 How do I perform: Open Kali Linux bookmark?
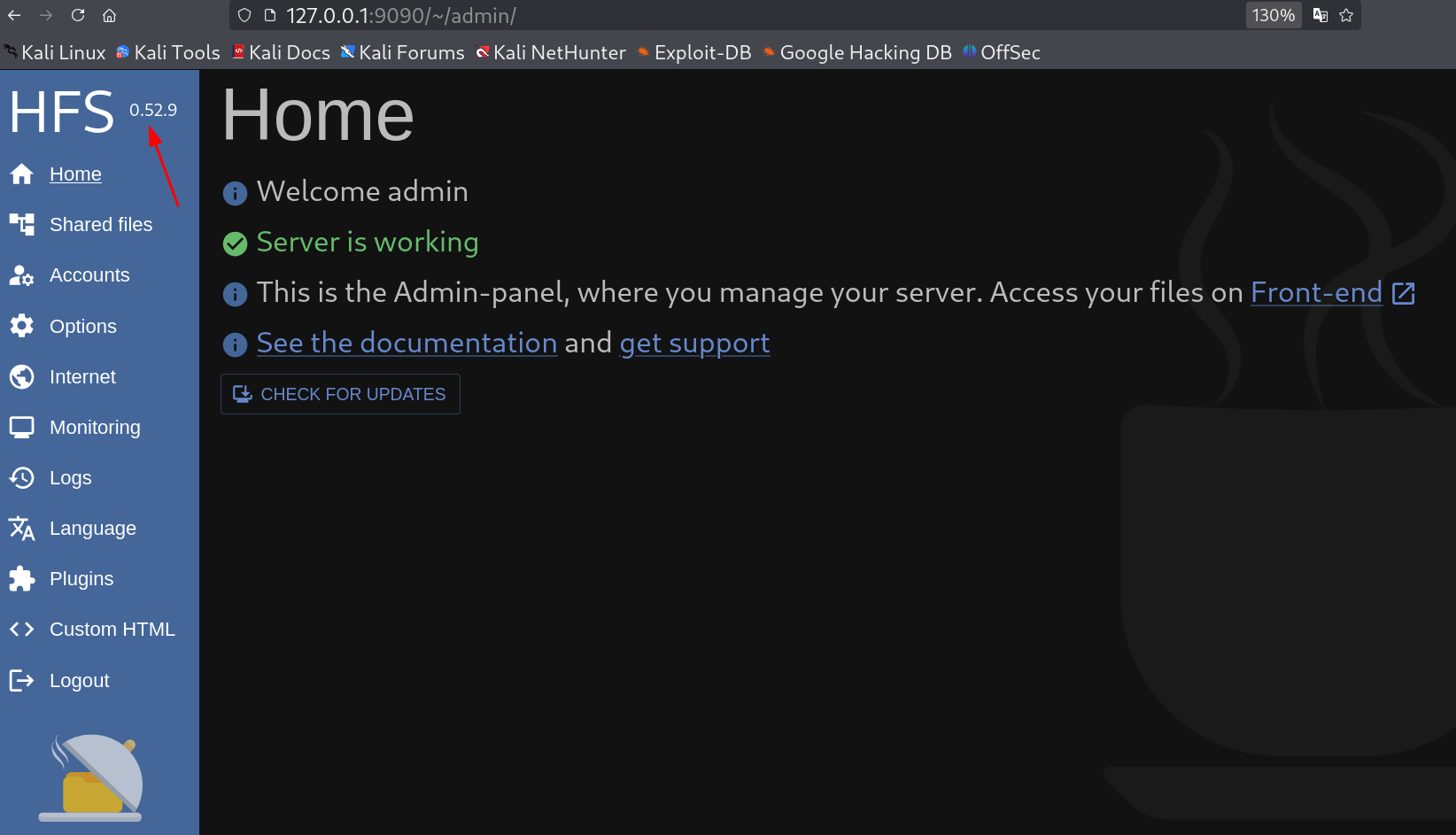click(55, 52)
